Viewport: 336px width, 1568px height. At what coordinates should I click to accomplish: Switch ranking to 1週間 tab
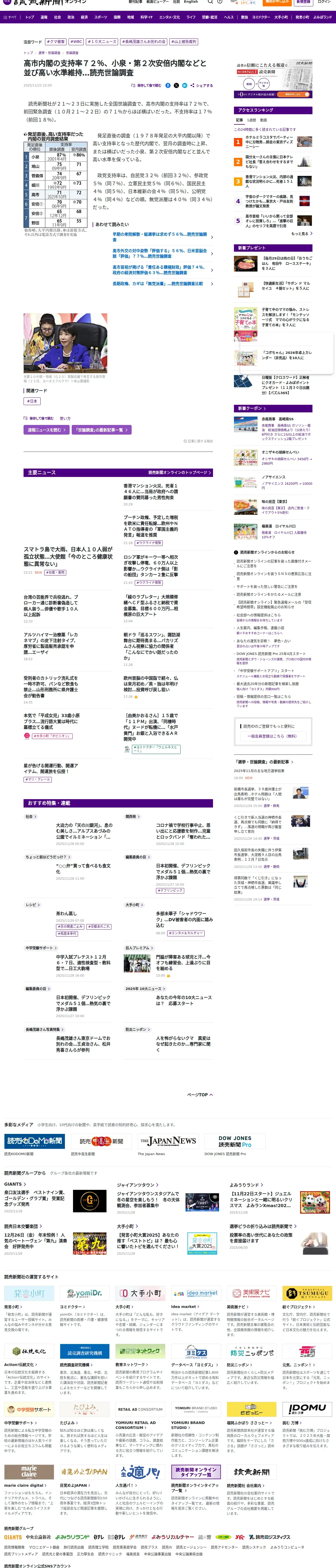251,120
